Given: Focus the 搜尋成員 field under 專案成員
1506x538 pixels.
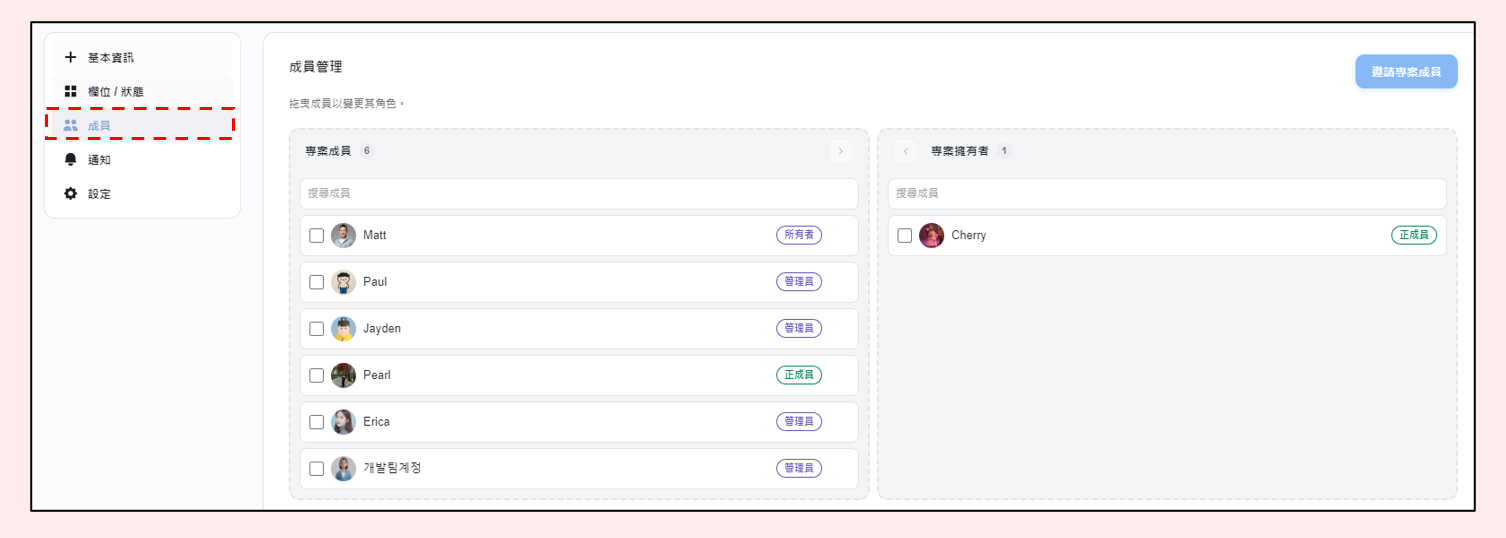Looking at the screenshot, I should coord(579,193).
